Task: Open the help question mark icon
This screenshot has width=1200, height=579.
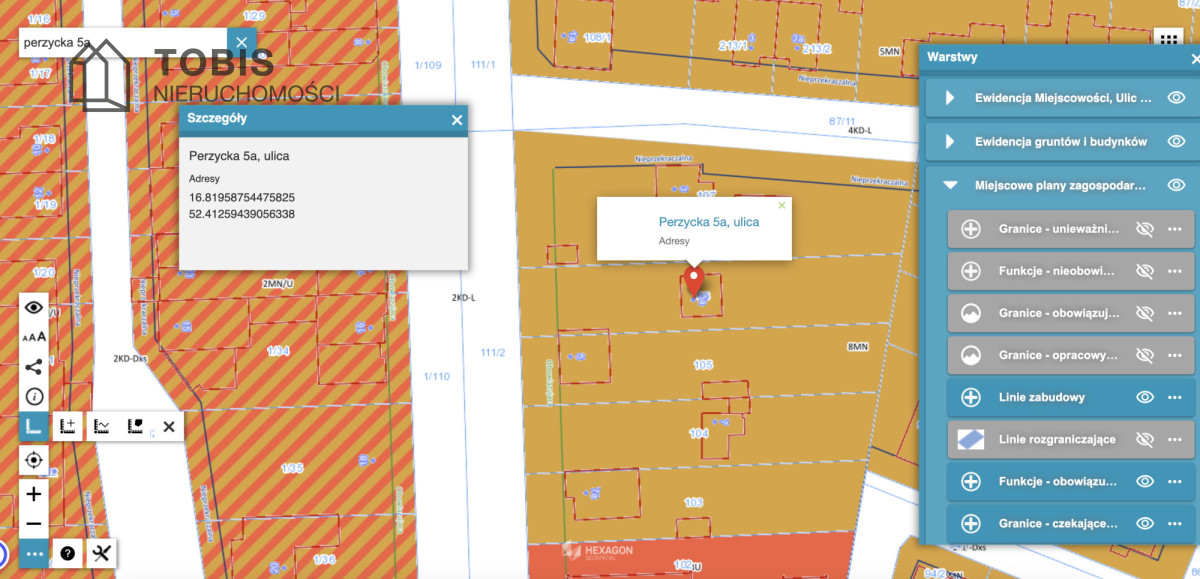Action: (x=68, y=553)
